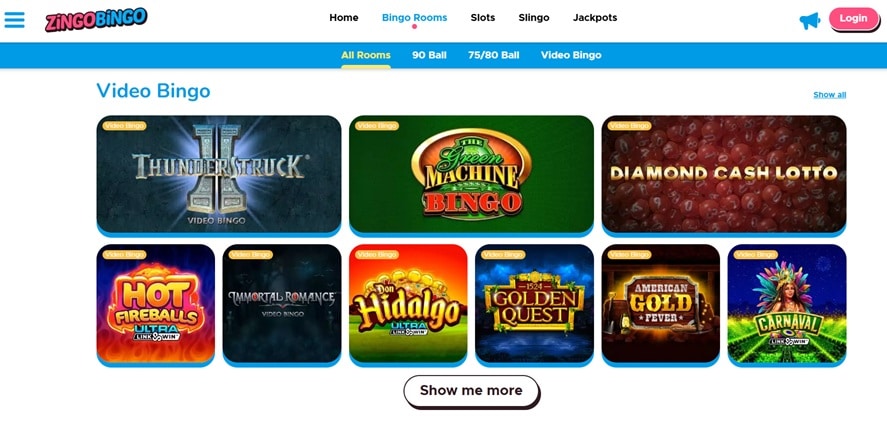
Task: Launch American Gold Fever game
Action: (x=661, y=305)
